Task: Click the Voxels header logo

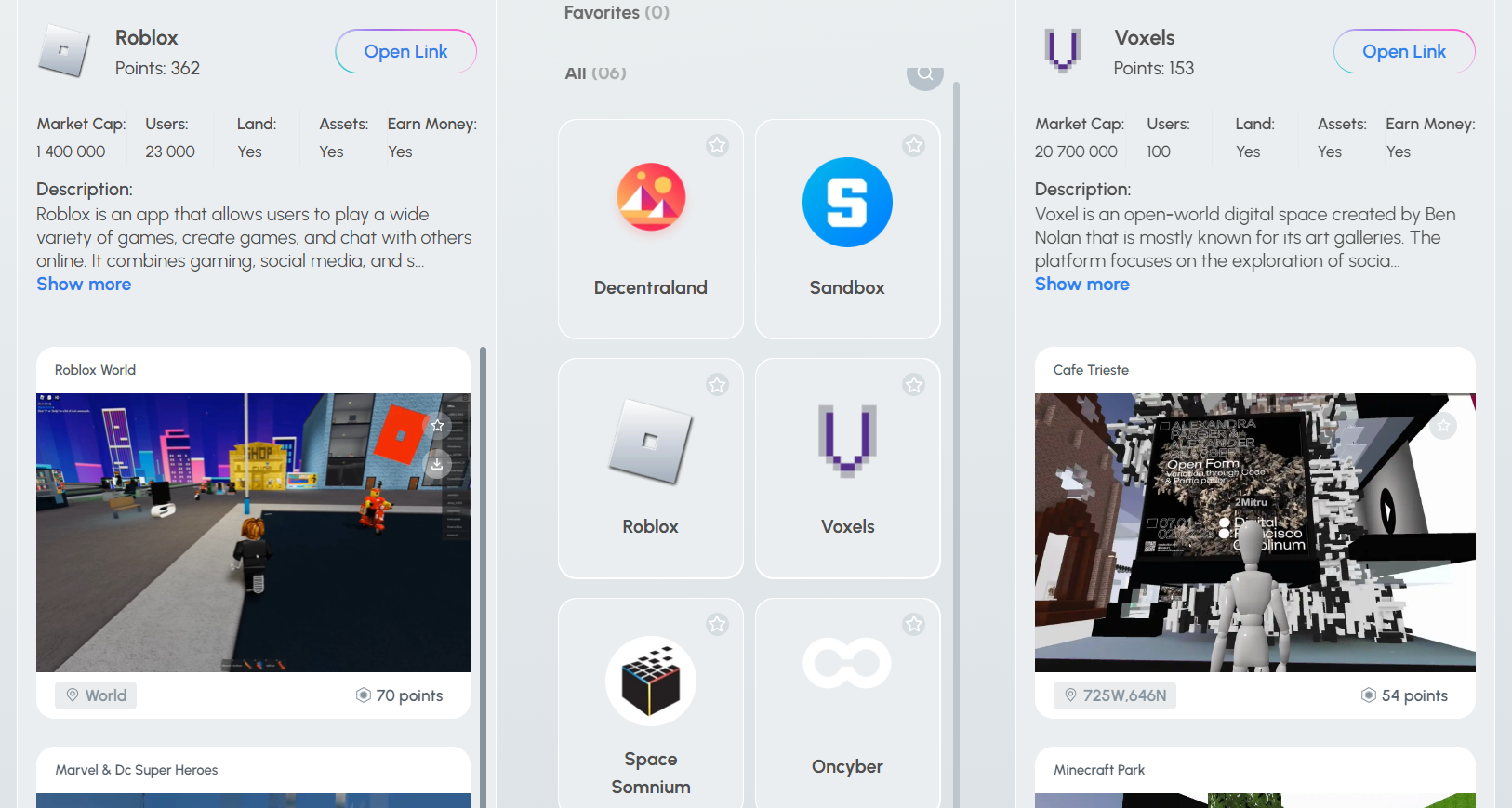Action: [x=1062, y=50]
